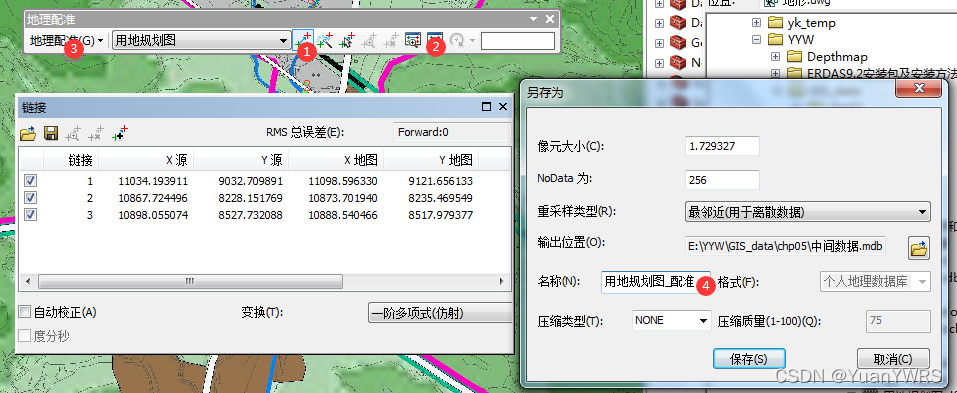Viewport: 957px width, 393px height.
Task: Click the Y 源 column header
Action: (x=241, y=160)
